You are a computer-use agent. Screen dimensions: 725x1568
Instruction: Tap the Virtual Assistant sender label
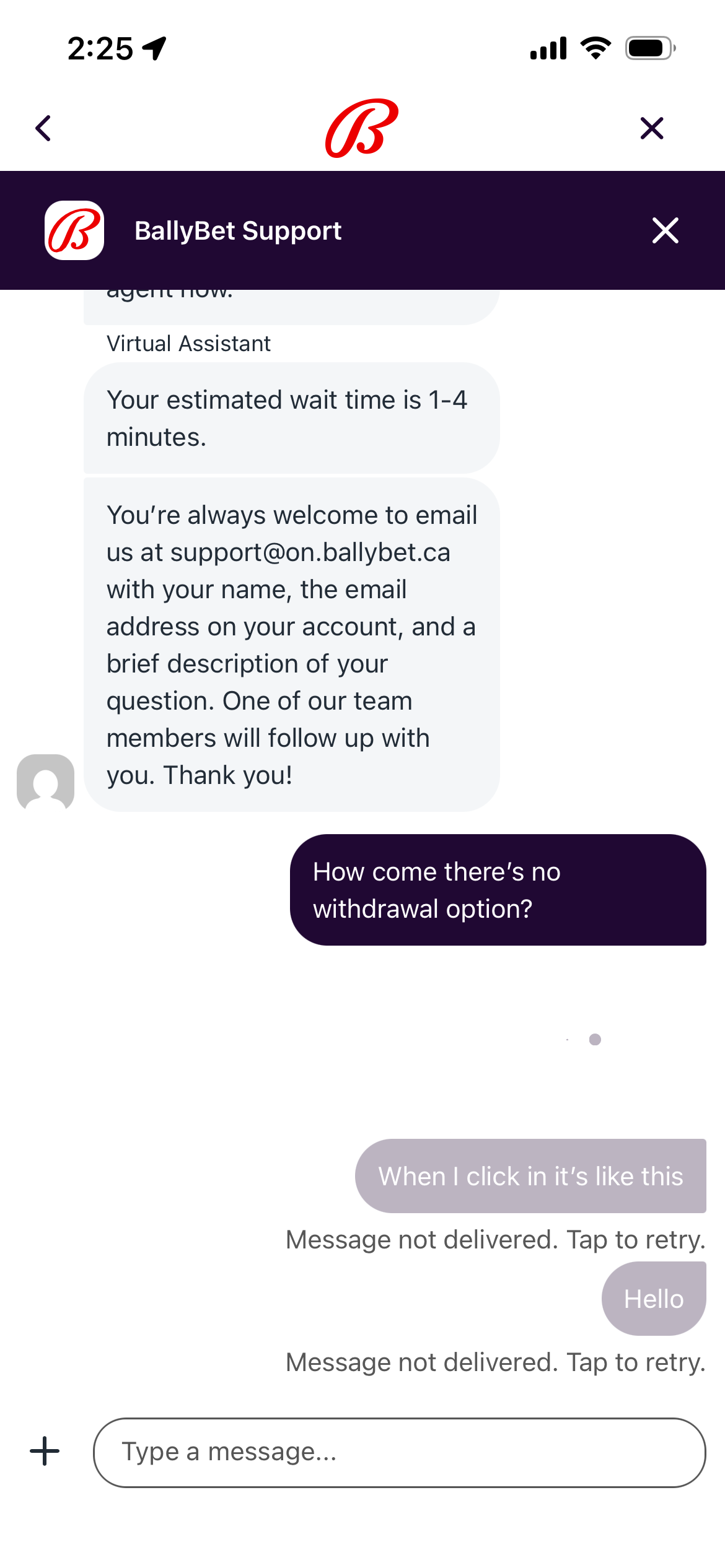188,344
